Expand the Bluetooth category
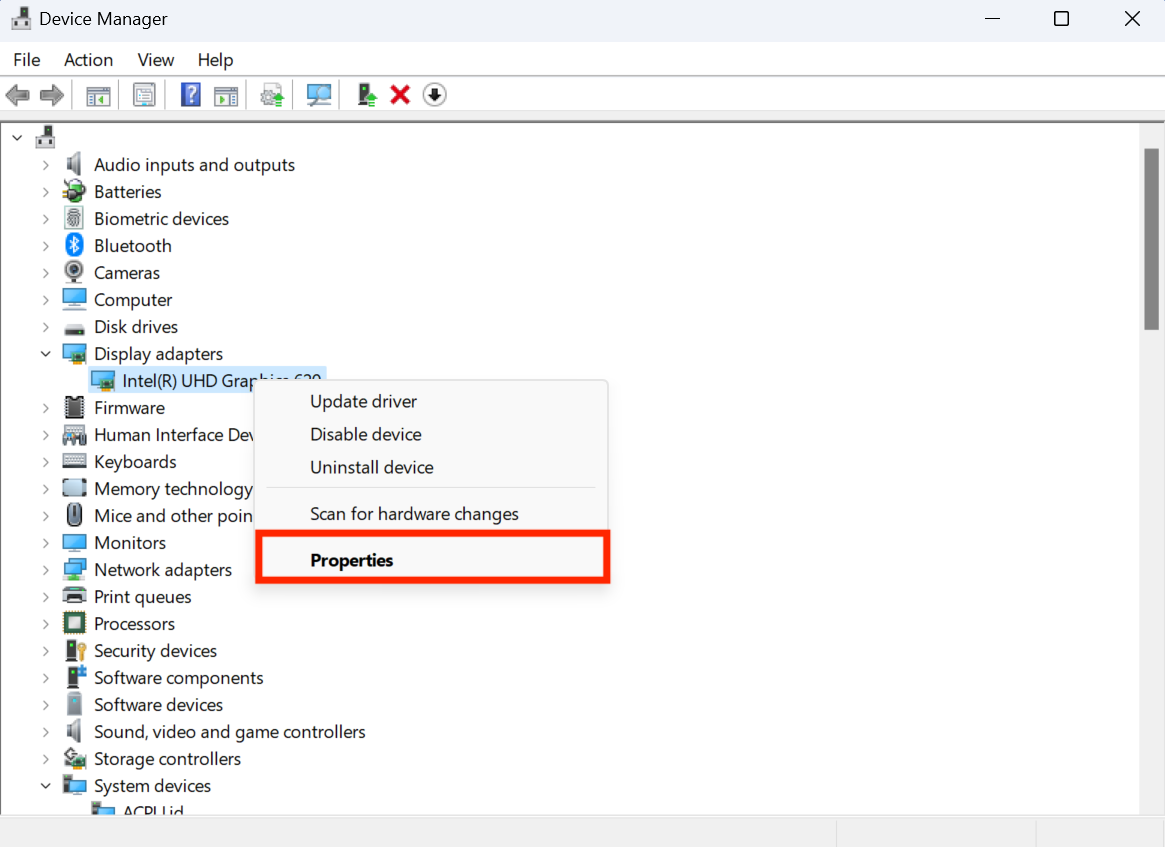Image resolution: width=1165 pixels, height=847 pixels. [45, 245]
